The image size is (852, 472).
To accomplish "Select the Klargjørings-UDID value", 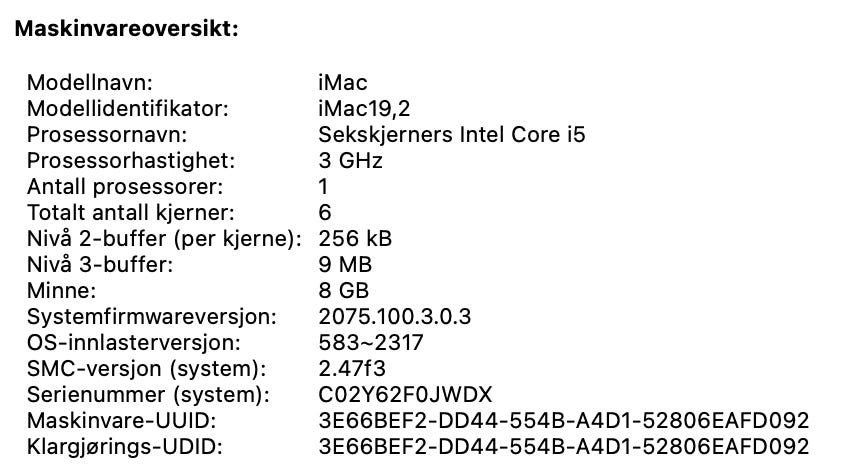I will pos(564,447).
